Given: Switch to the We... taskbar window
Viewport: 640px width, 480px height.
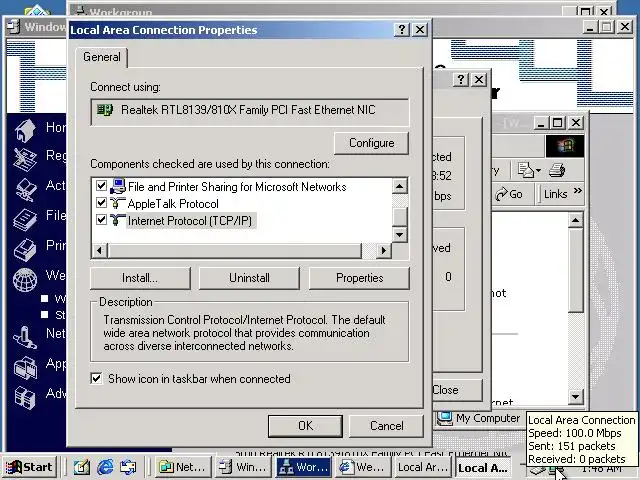Looking at the screenshot, I should point(363,466).
